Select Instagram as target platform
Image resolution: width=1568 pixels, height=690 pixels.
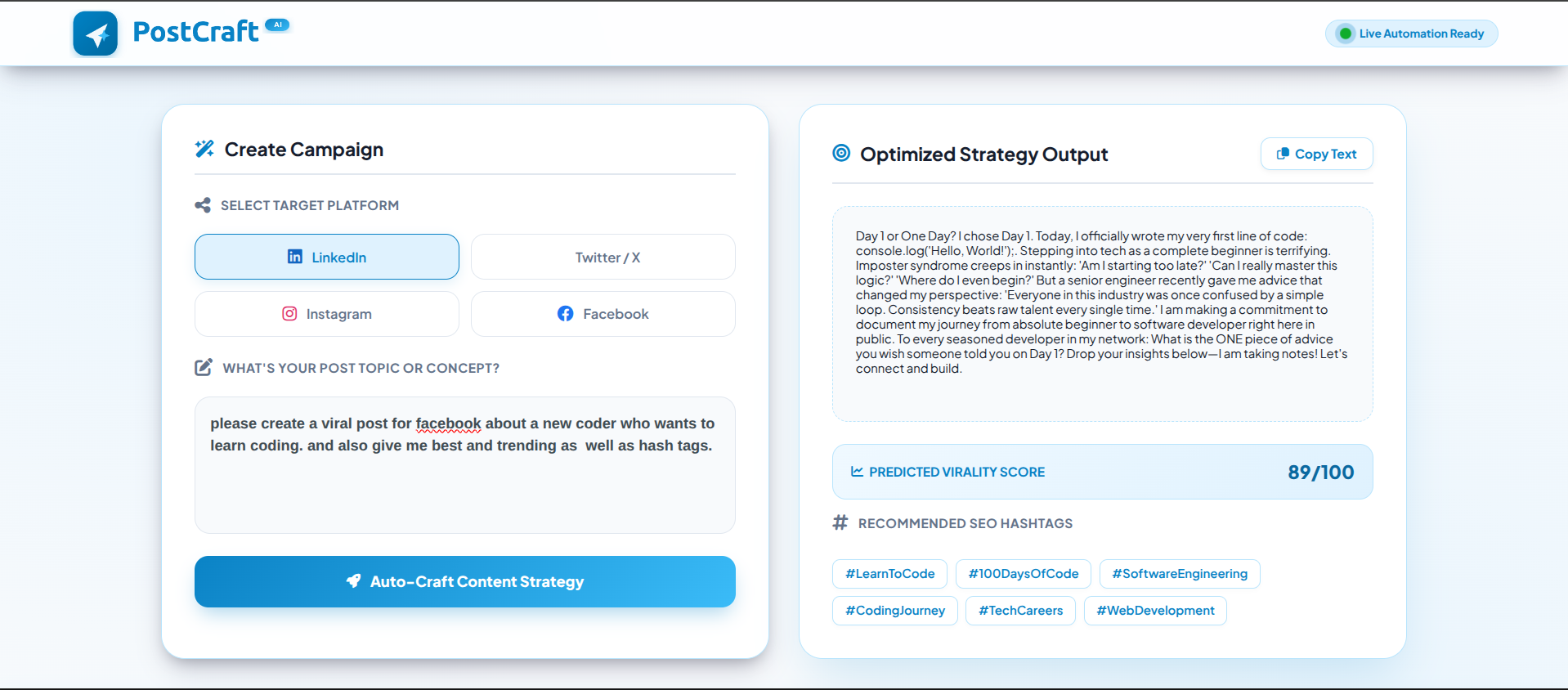tap(327, 314)
